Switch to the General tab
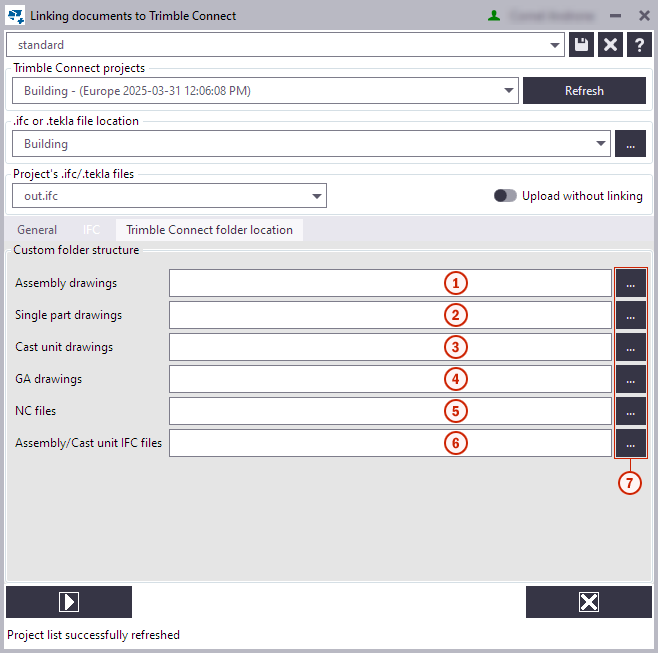This screenshot has width=658, height=653. (x=37, y=230)
